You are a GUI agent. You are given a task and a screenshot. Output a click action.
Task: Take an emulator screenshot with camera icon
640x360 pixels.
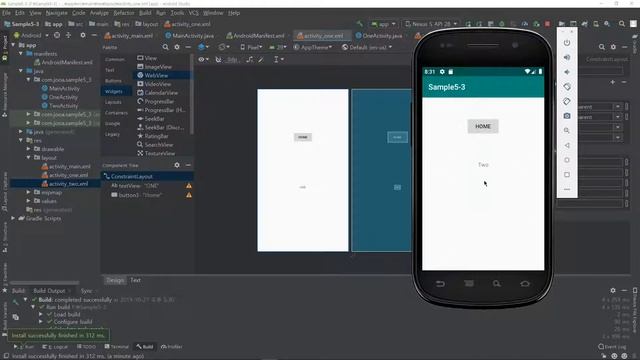[567, 116]
